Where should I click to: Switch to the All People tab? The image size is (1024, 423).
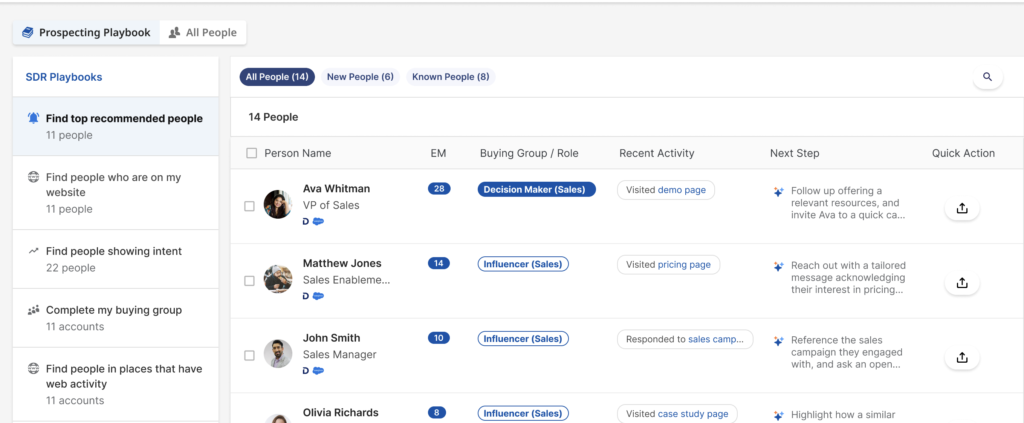pyautogui.click(x=203, y=33)
